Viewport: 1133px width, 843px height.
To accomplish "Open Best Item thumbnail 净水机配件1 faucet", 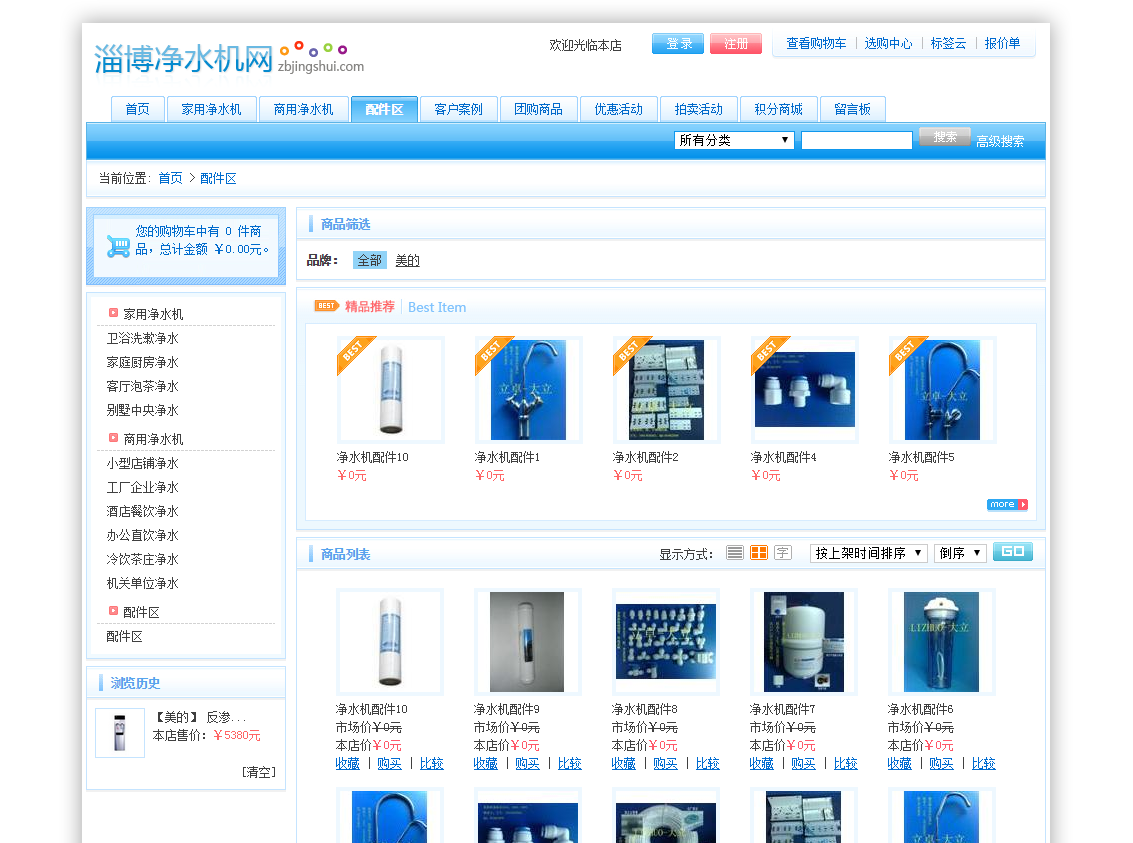I will click(528, 389).
